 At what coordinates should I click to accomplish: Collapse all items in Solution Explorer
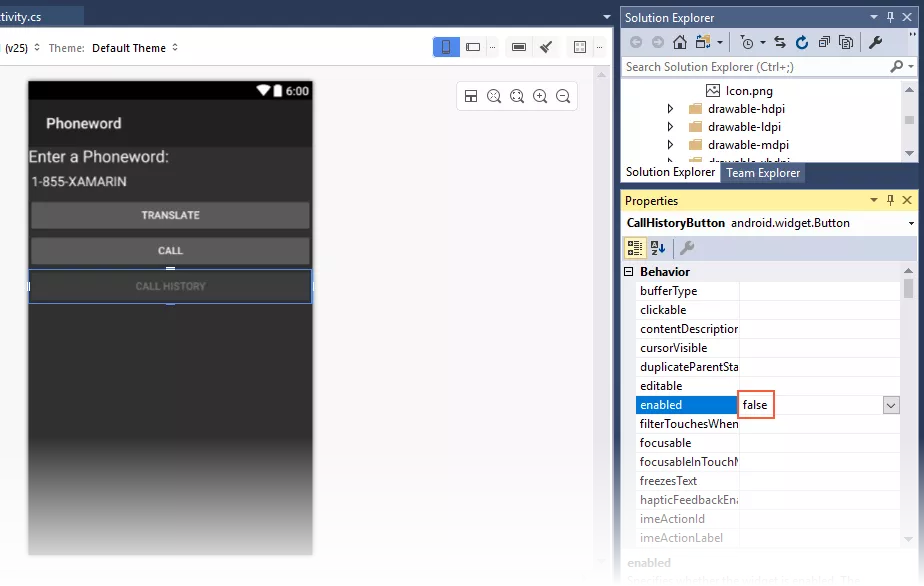[x=824, y=42]
